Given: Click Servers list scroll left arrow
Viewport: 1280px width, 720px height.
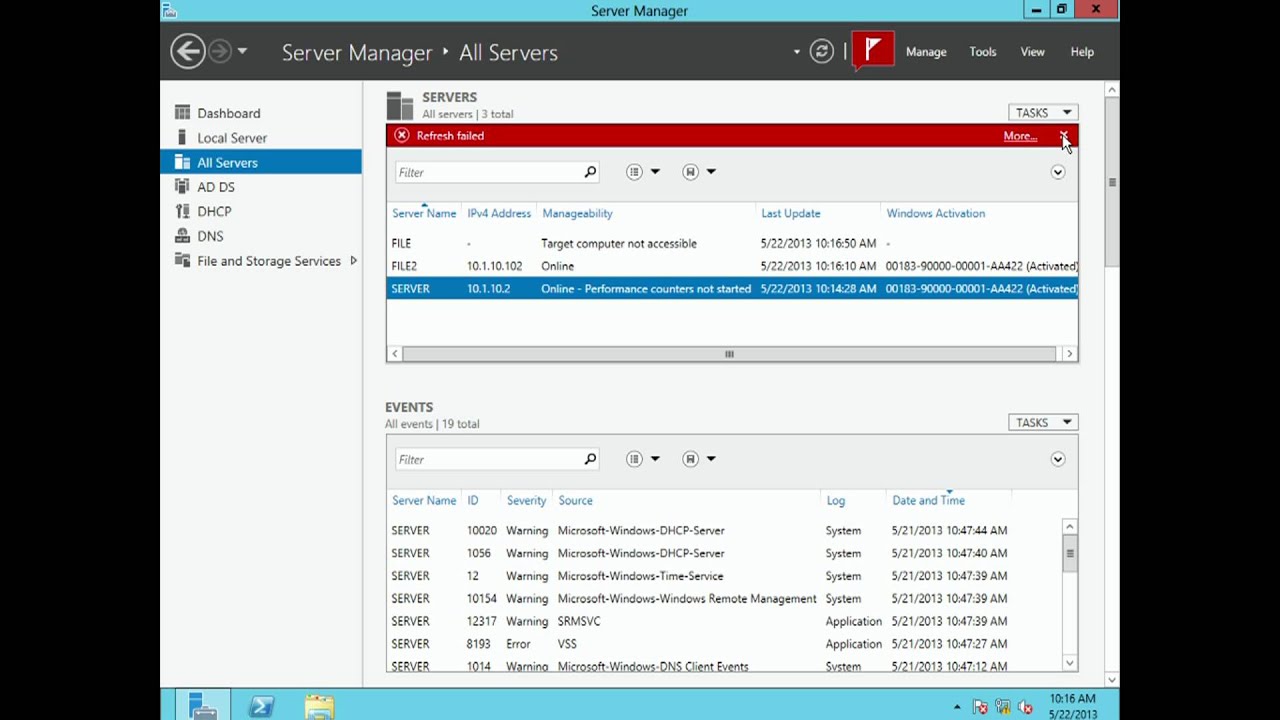Looking at the screenshot, I should 395,354.
